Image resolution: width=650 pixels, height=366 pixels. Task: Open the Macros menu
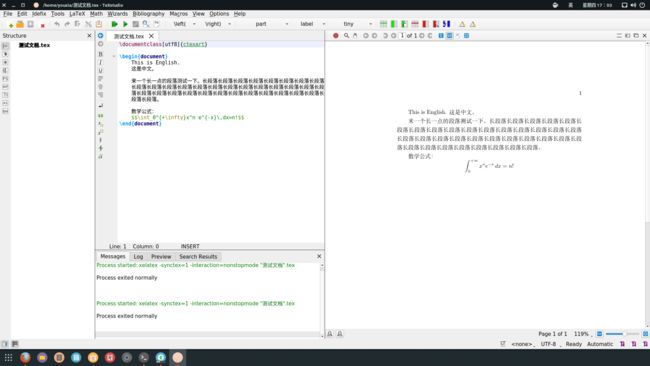(x=178, y=14)
